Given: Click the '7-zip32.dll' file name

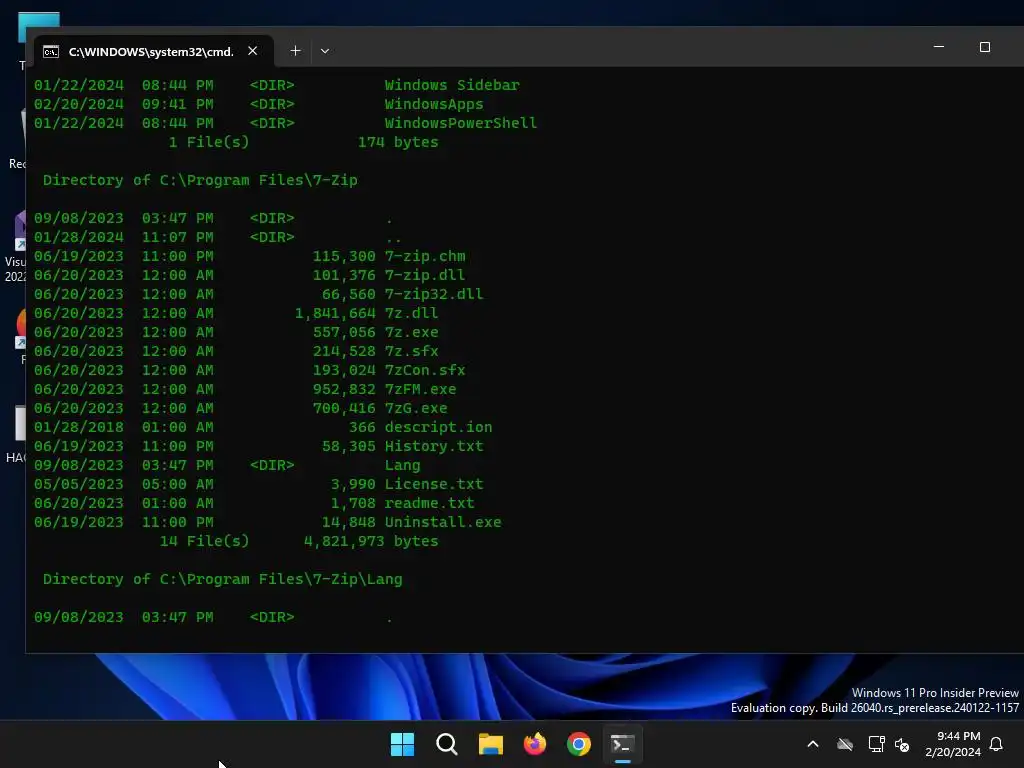Looking at the screenshot, I should (x=434, y=294).
